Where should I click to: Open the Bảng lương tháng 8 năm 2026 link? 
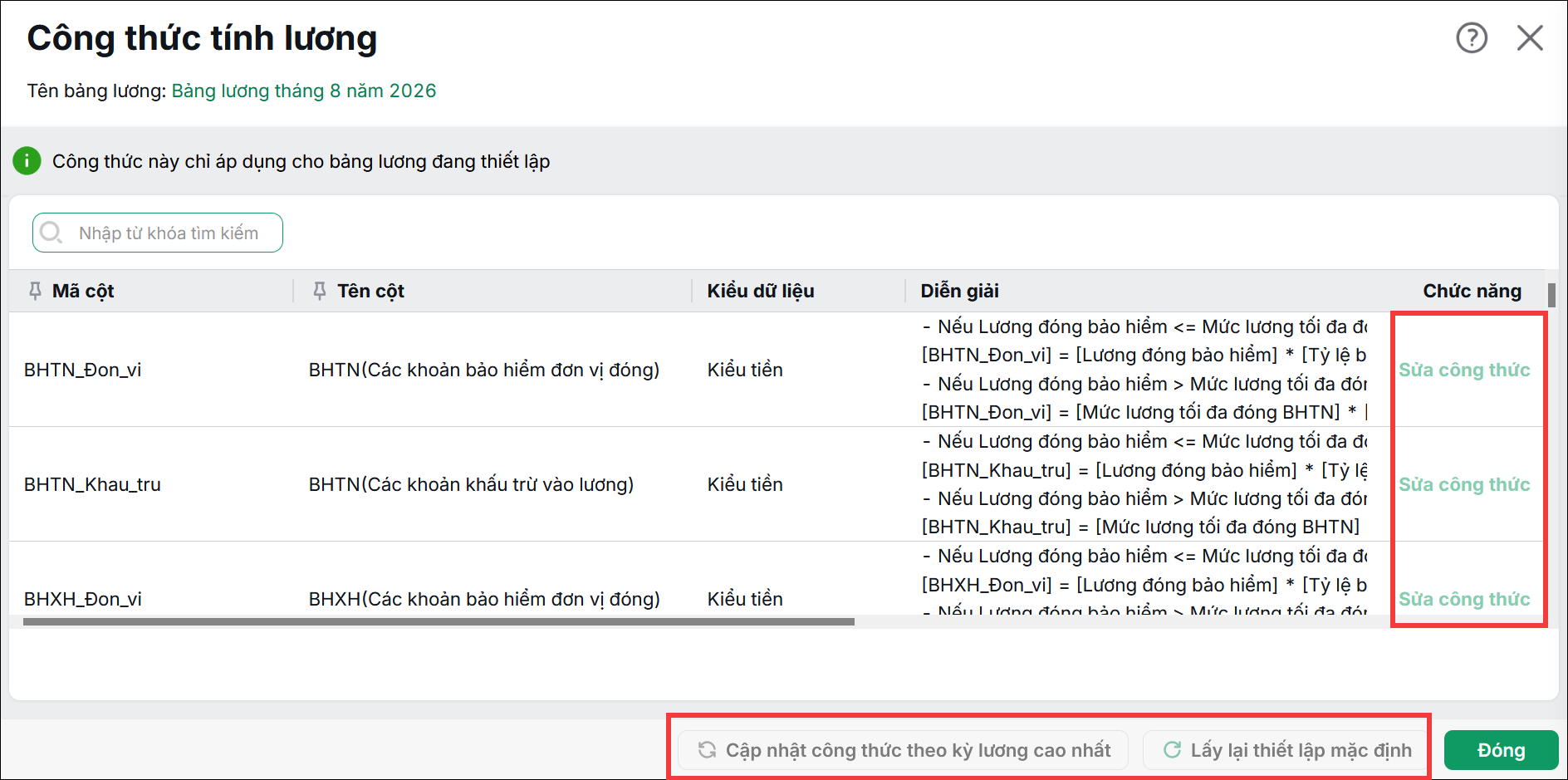[304, 91]
